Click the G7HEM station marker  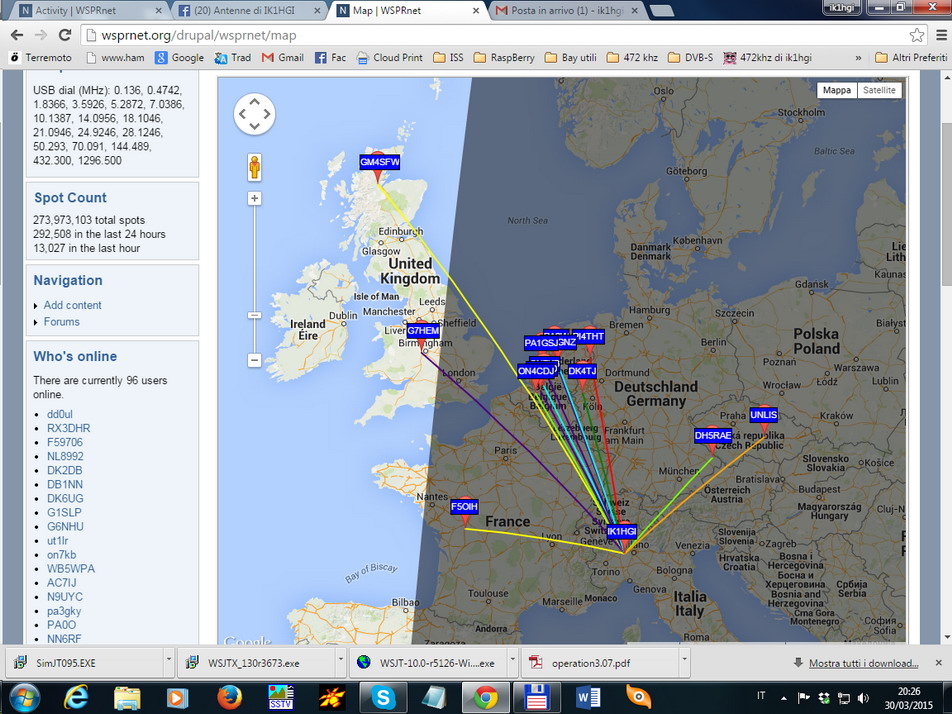tap(423, 332)
